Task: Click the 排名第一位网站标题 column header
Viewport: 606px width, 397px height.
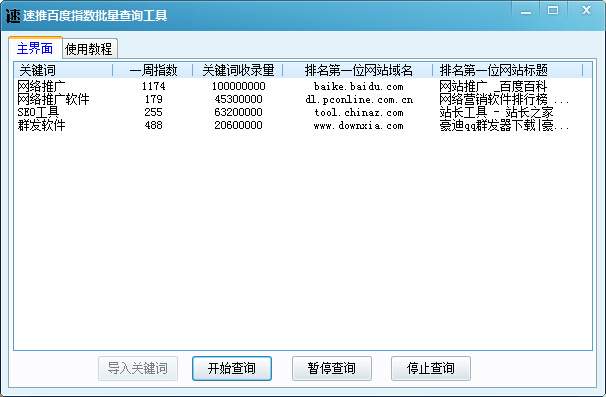Action: tap(508, 70)
